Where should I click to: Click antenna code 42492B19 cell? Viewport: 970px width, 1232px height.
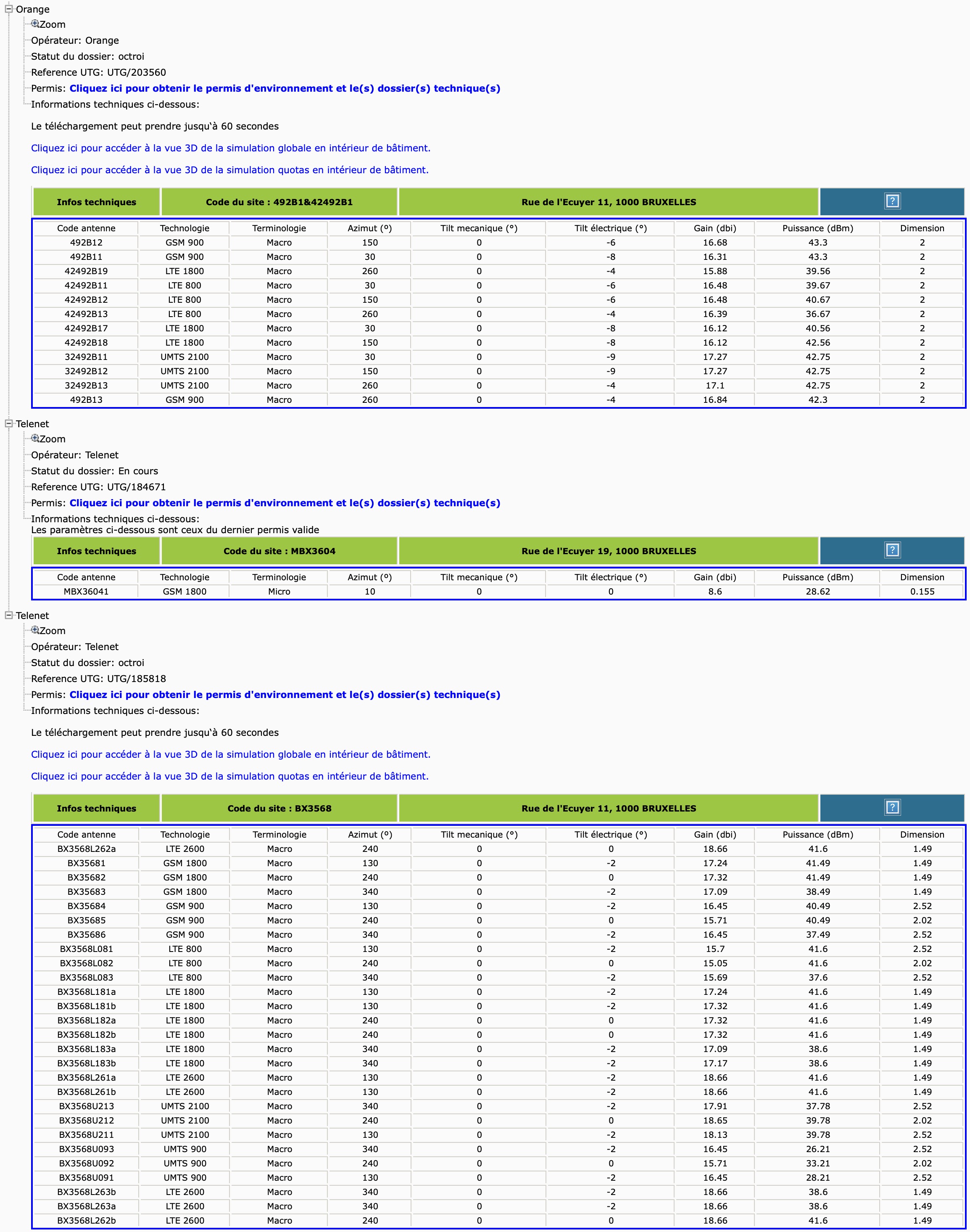[x=86, y=271]
